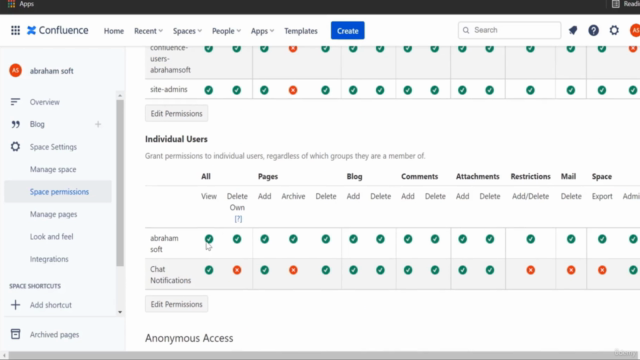This screenshot has height=360, width=640.
Task: Click site-admins Restrictions checkmark
Action: click(x=530, y=90)
